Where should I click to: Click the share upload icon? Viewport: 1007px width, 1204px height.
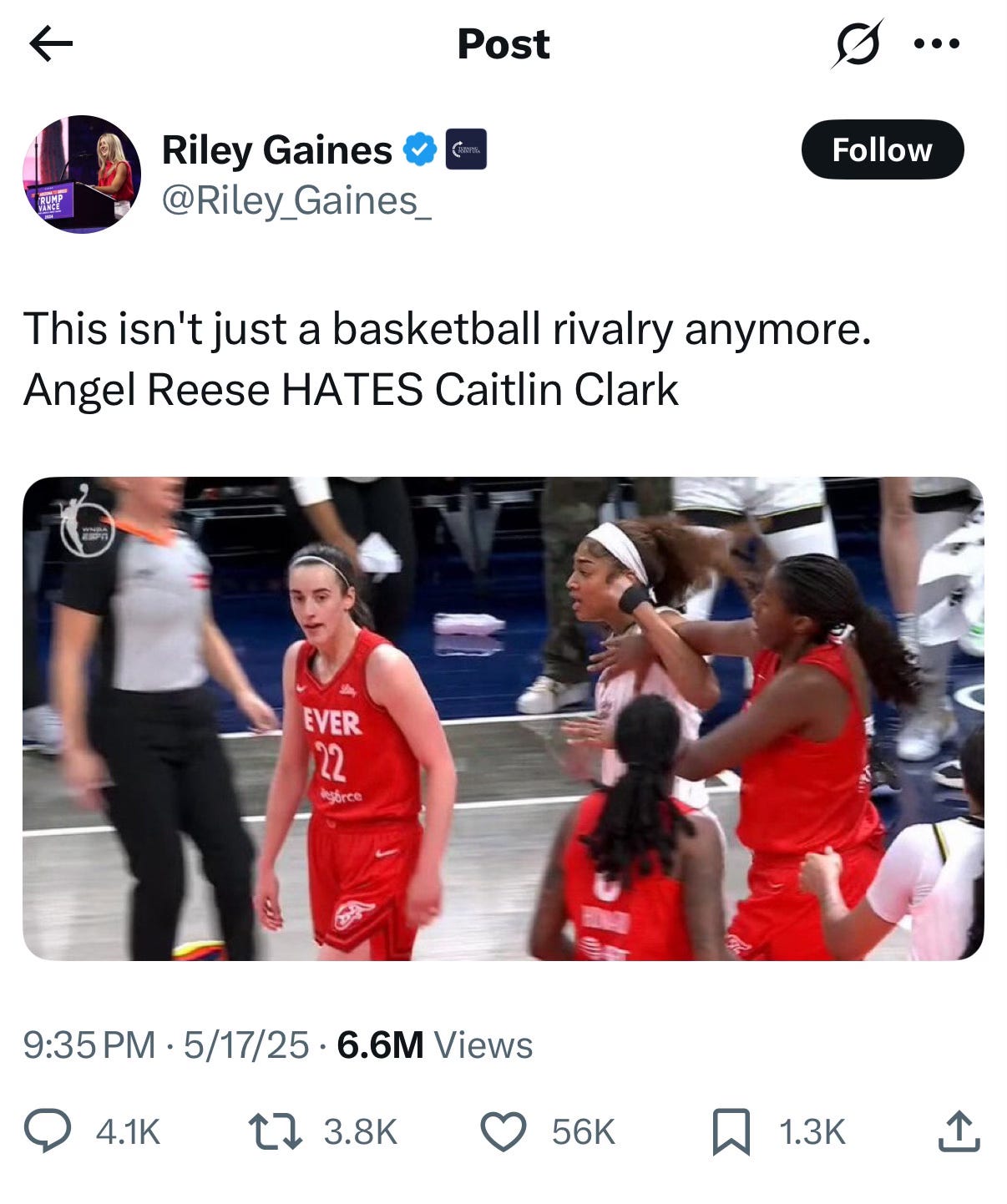click(x=958, y=1131)
